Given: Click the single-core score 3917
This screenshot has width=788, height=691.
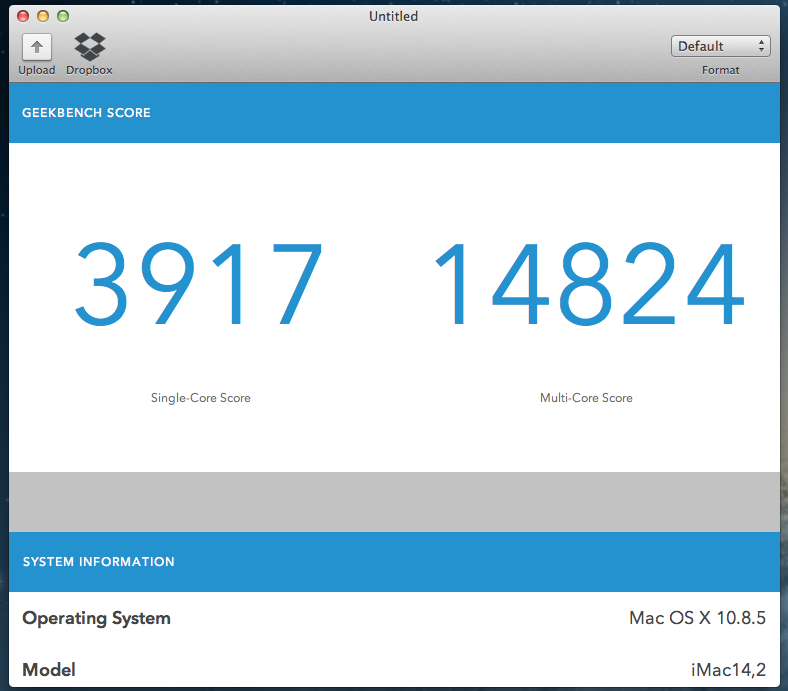Looking at the screenshot, I should point(198,284).
